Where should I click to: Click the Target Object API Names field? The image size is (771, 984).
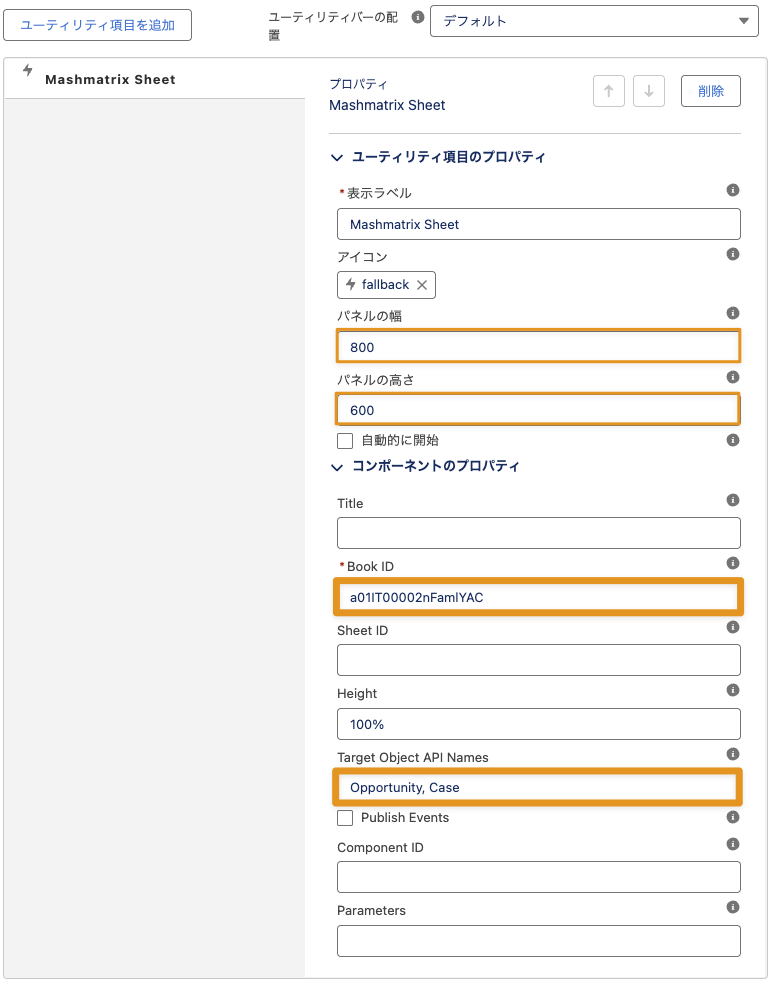[x=539, y=787]
